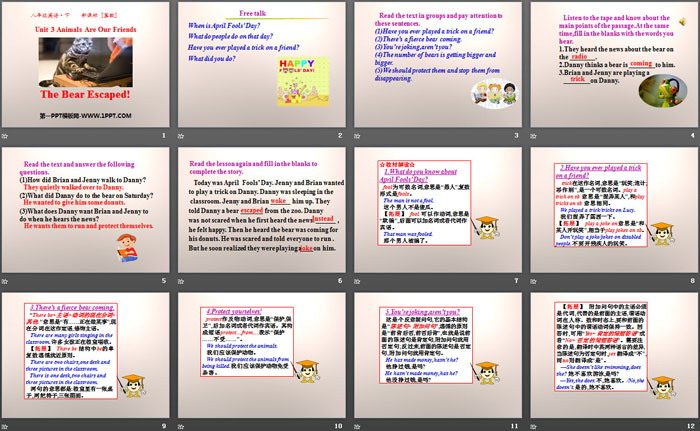Click the "4.Protect yourselves!" heading on slide 10
The image size is (700, 431).
(x=234, y=311)
